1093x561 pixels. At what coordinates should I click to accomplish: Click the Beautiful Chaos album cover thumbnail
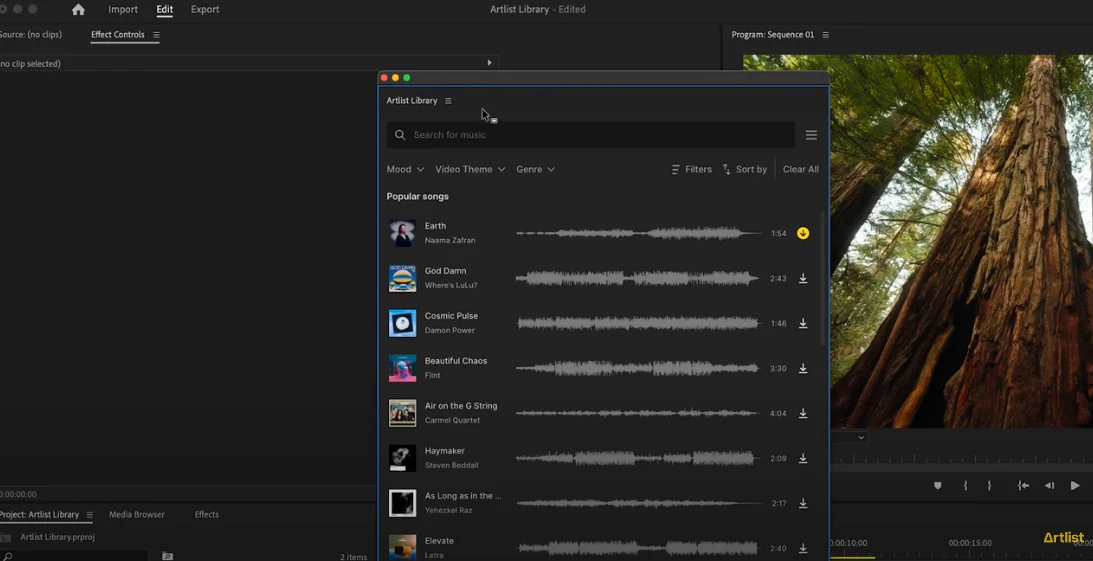[x=402, y=369]
